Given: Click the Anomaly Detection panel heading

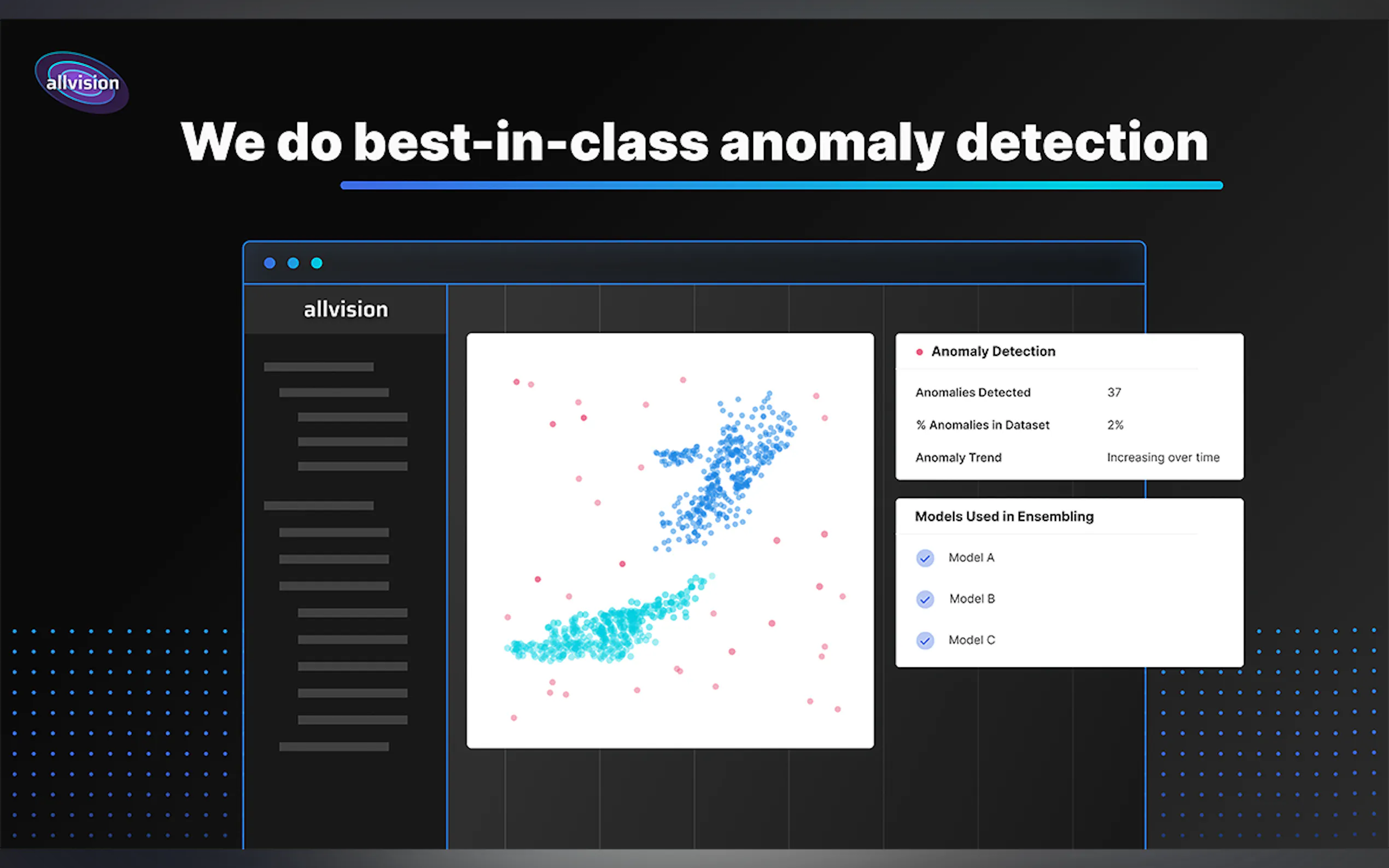Looking at the screenshot, I should [x=993, y=351].
